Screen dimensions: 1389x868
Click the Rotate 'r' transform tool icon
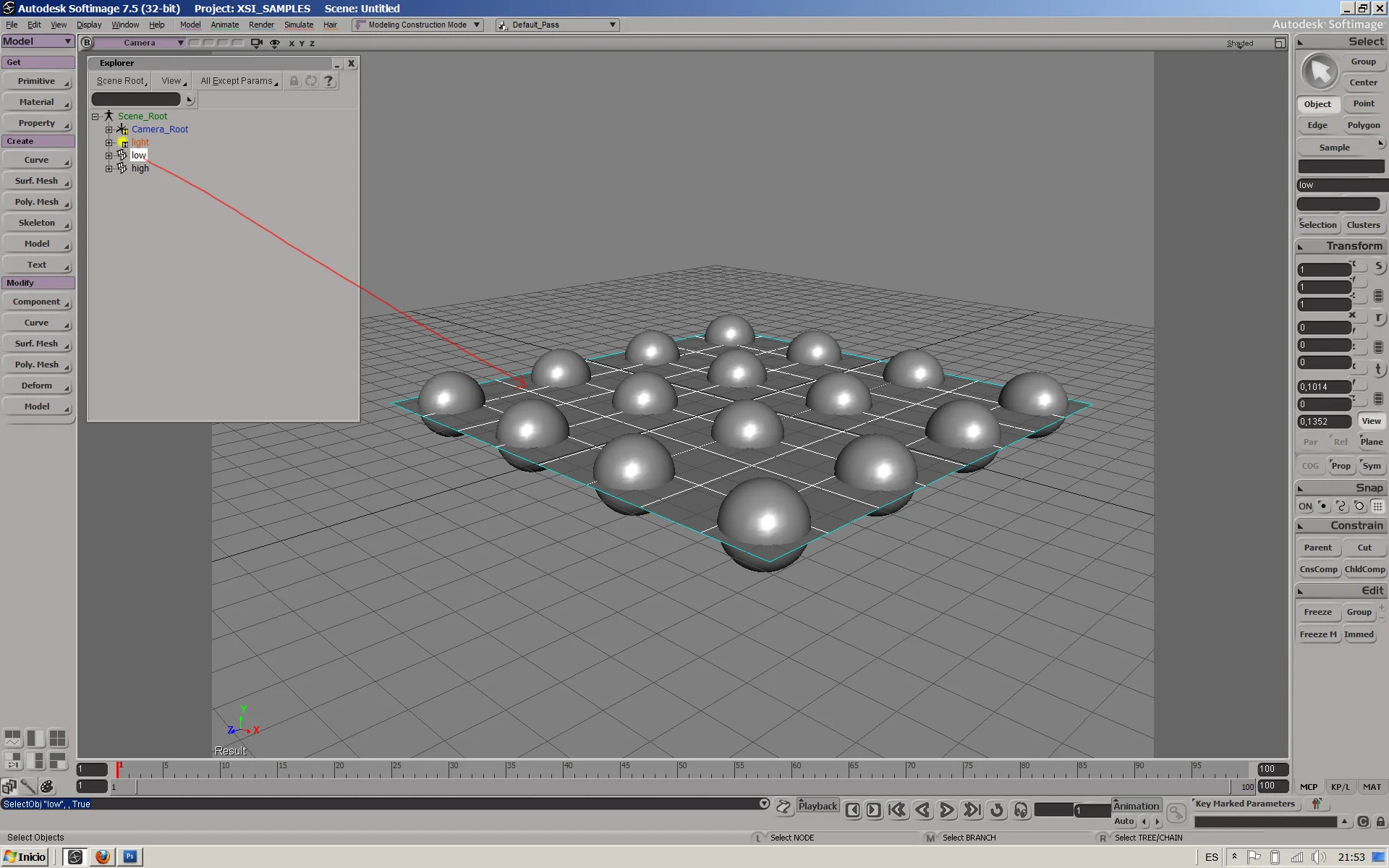point(1378,318)
